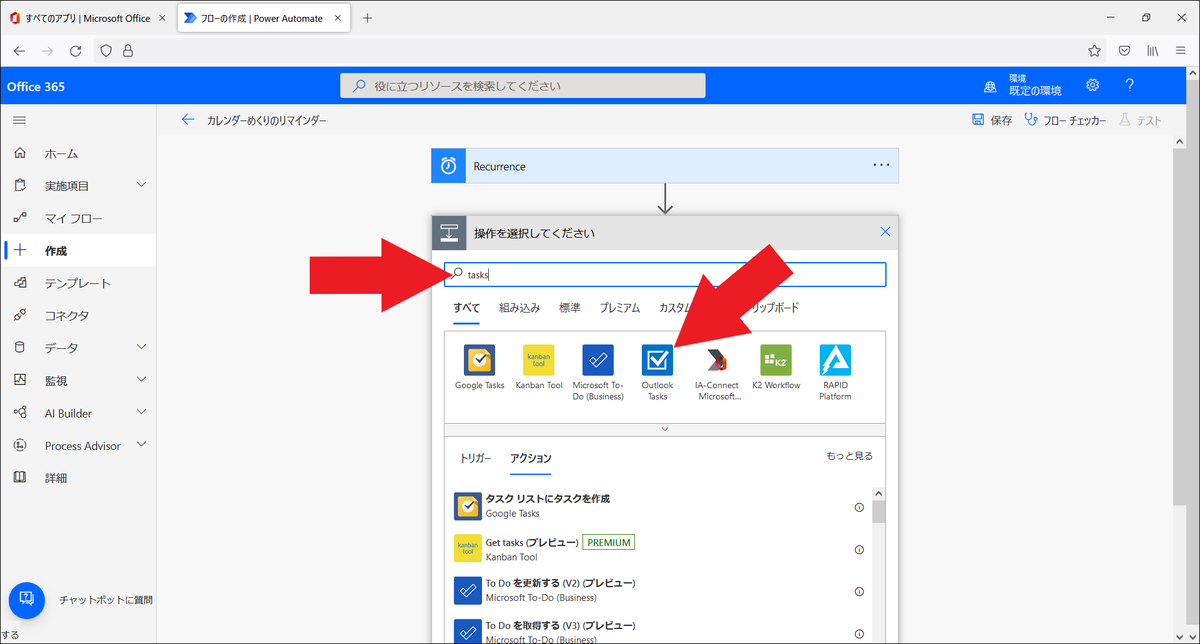The height and width of the screenshot is (644, 1200).
Task: Save the flow with 保存
Action: [992, 120]
